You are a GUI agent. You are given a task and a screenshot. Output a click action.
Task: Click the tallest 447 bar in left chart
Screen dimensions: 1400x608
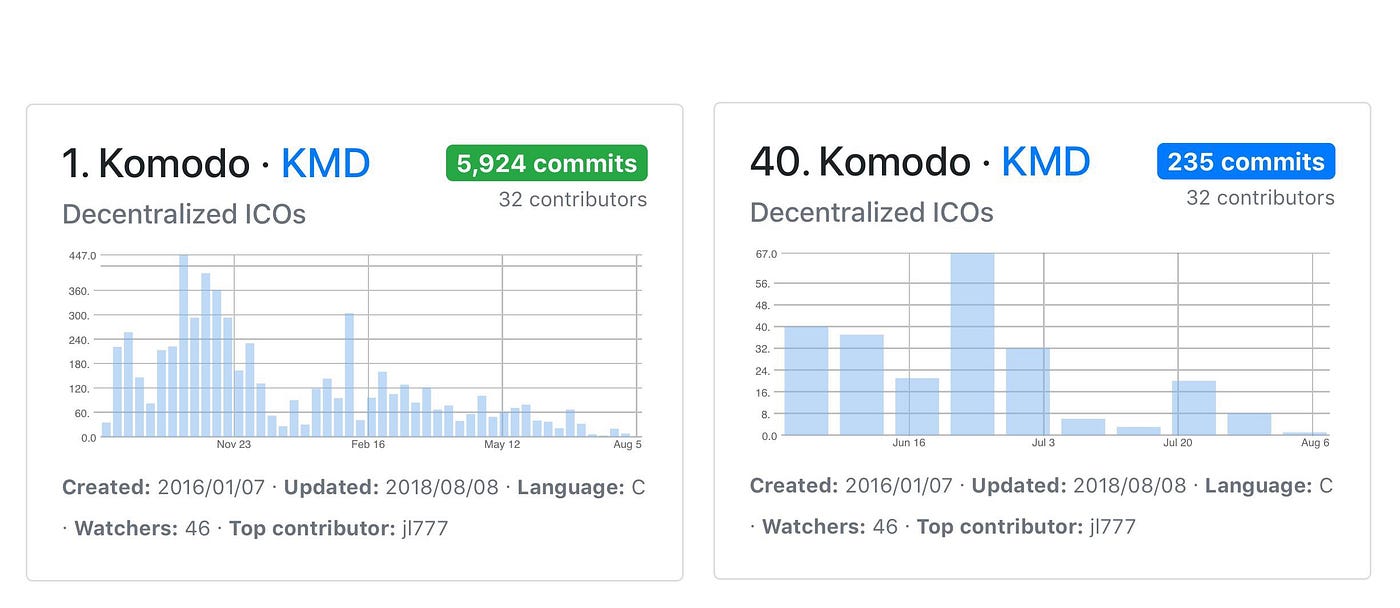point(184,346)
